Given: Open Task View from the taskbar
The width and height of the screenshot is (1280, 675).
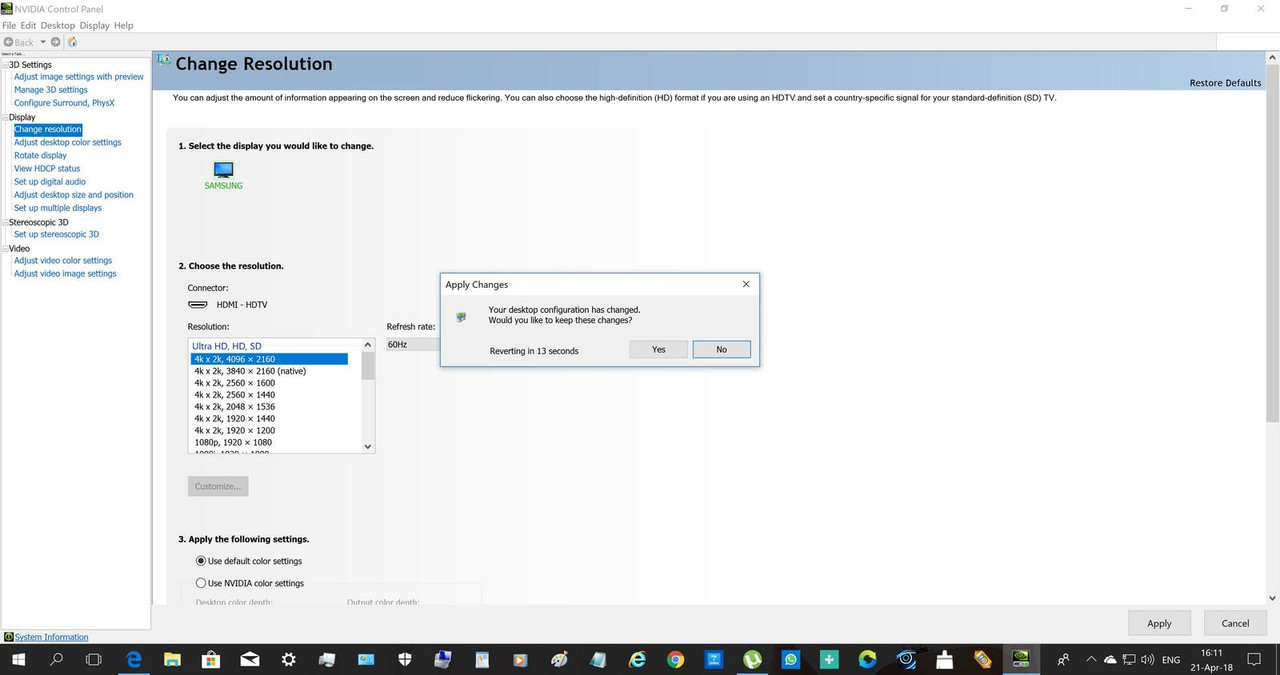Looking at the screenshot, I should point(94,660).
